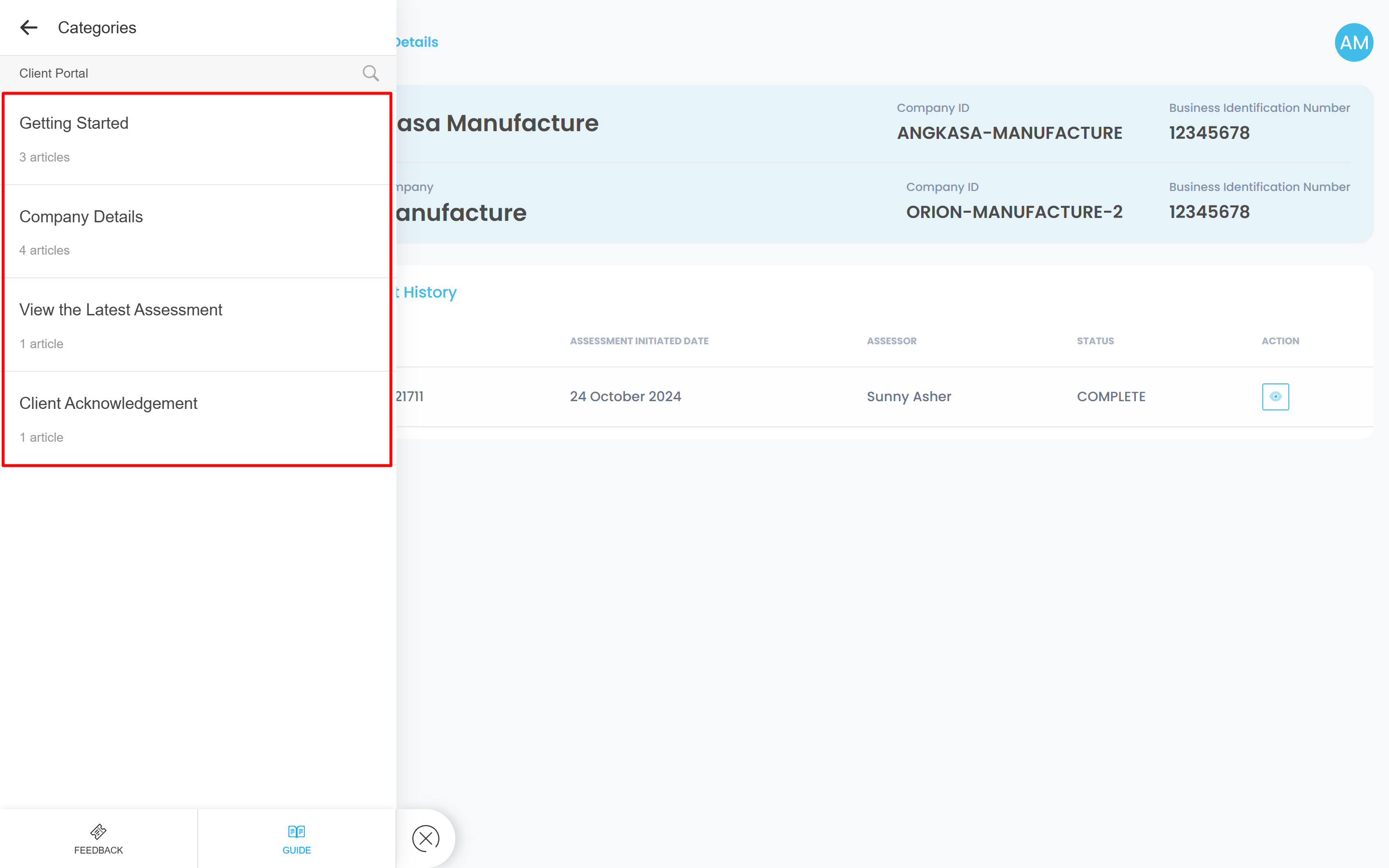
Task: Click the search magnifier icon
Action: [371, 73]
